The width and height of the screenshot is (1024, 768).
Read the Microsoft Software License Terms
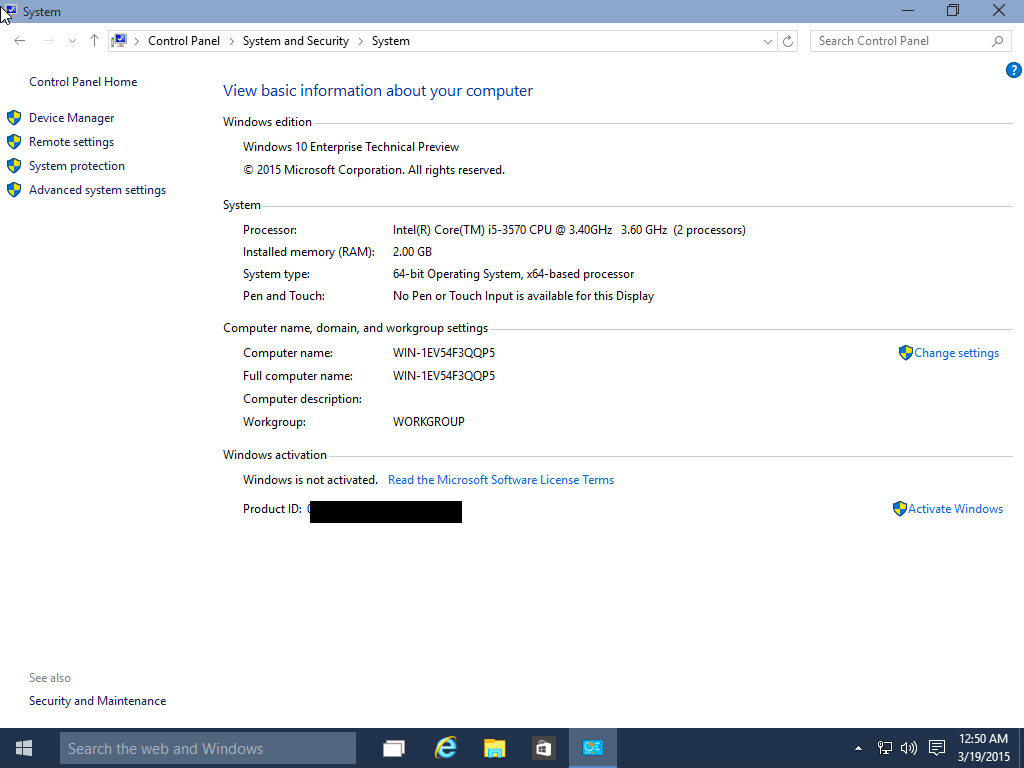501,480
